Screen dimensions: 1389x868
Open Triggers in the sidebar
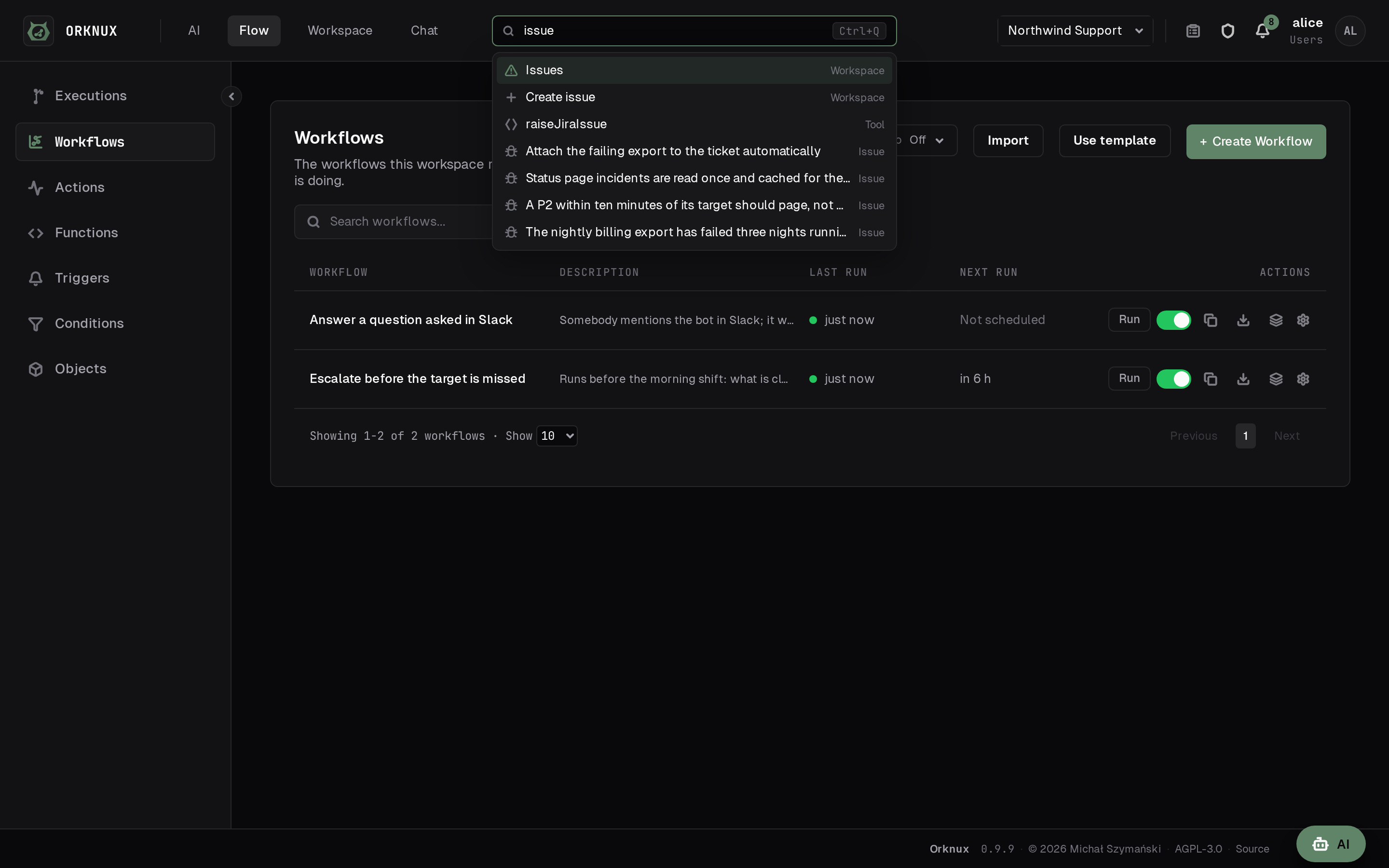click(115, 278)
